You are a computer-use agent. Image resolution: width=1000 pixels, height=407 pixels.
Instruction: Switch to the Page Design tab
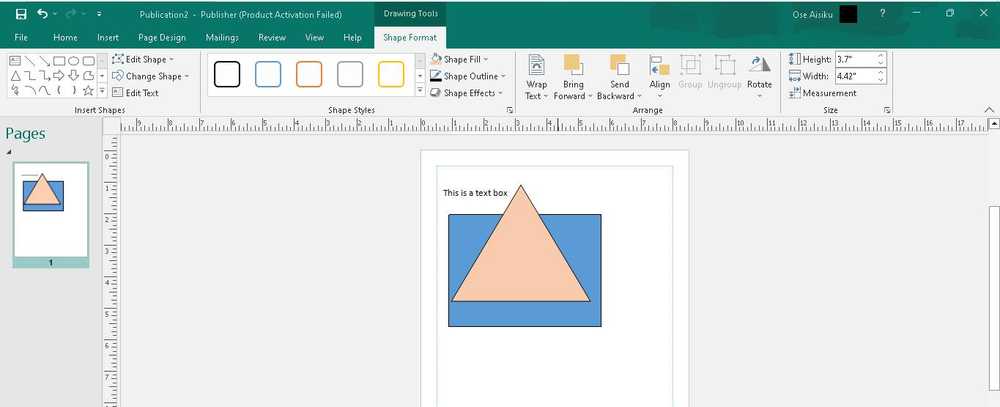point(162,38)
